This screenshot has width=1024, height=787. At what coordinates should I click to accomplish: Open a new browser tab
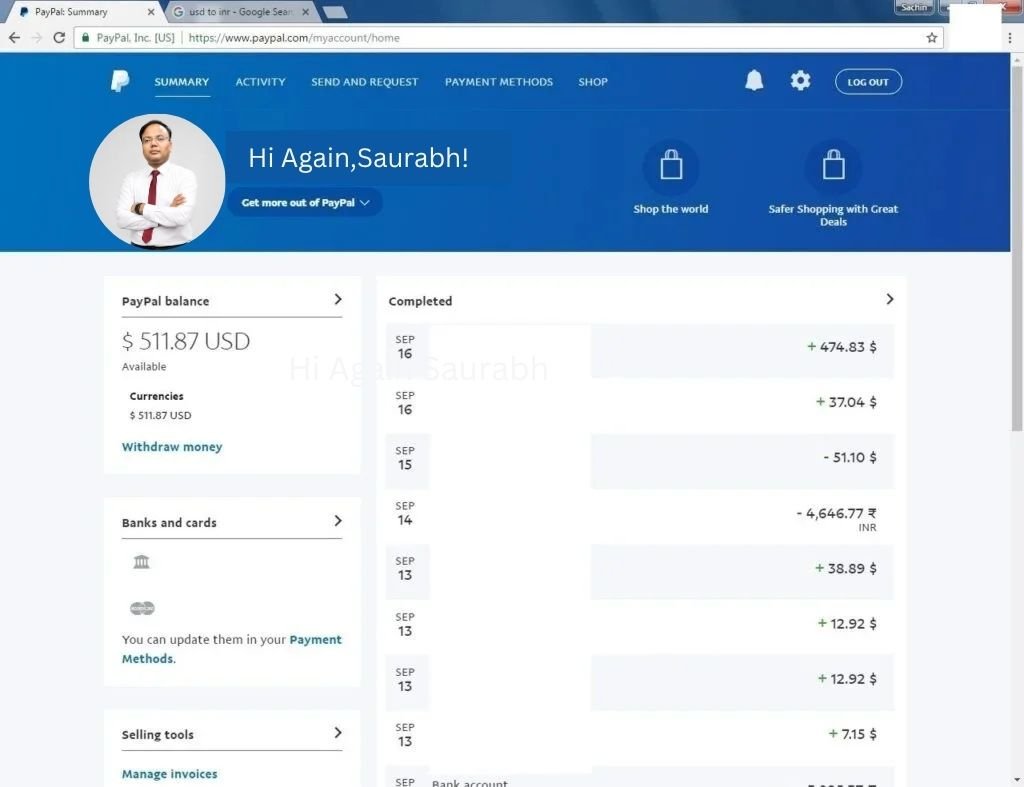[334, 12]
